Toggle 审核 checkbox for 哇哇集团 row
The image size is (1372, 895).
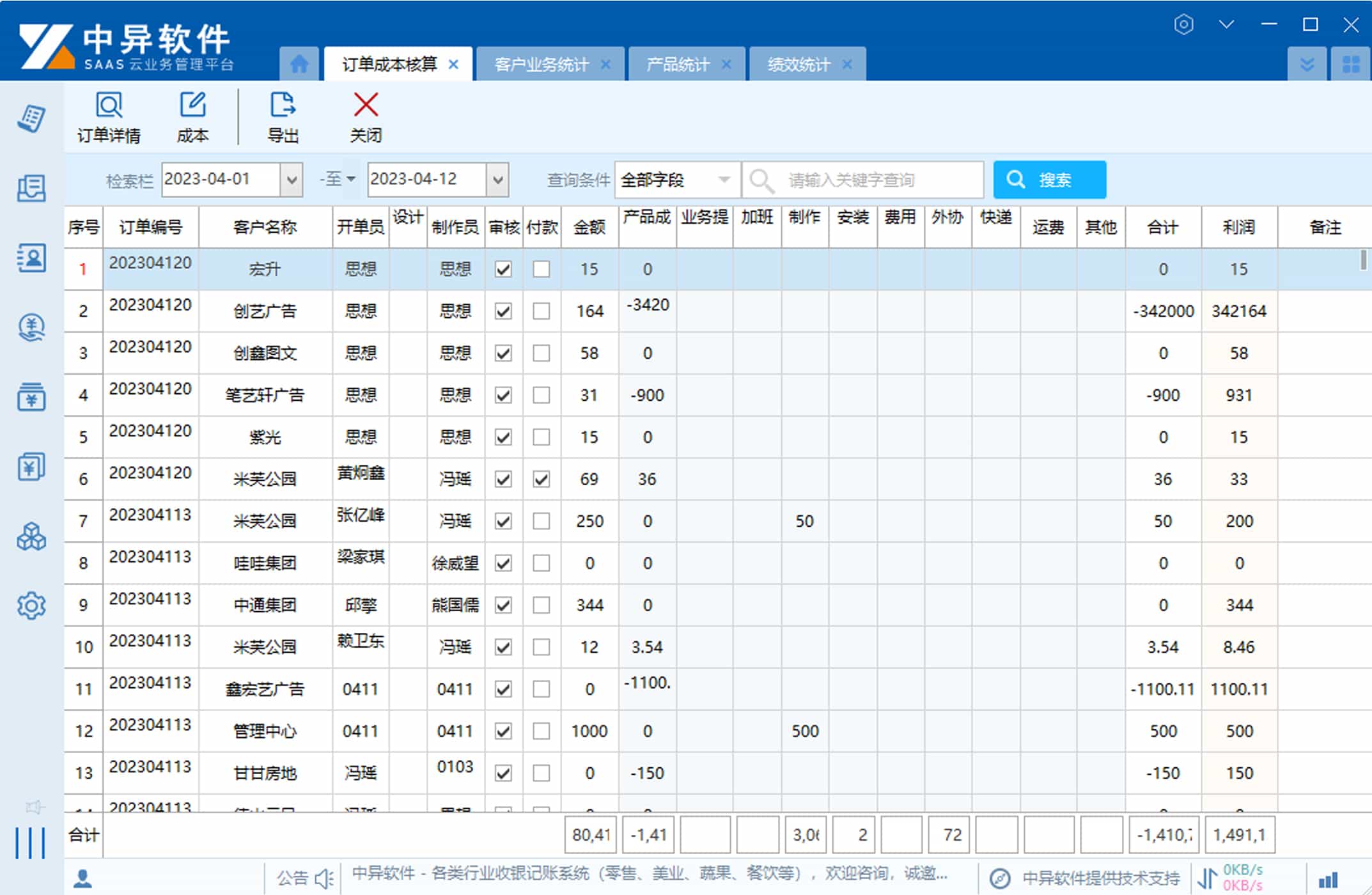(504, 563)
